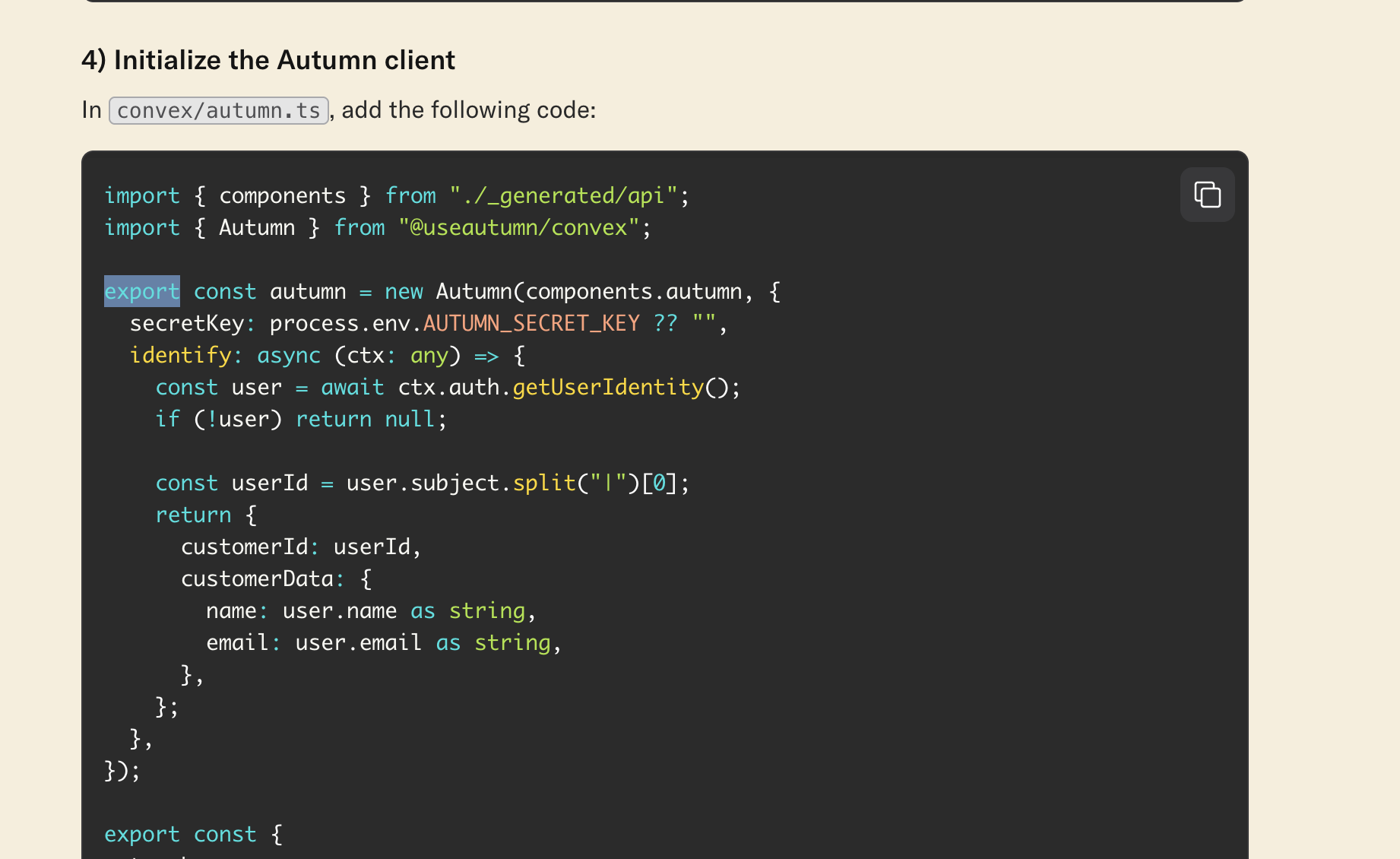Click 'return null' in the if statement
Image resolution: width=1400 pixels, height=859 pixels.
click(x=365, y=419)
